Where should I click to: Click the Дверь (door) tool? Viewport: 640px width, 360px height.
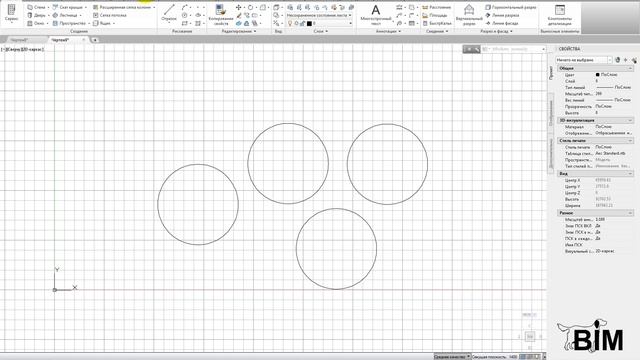(x=37, y=15)
